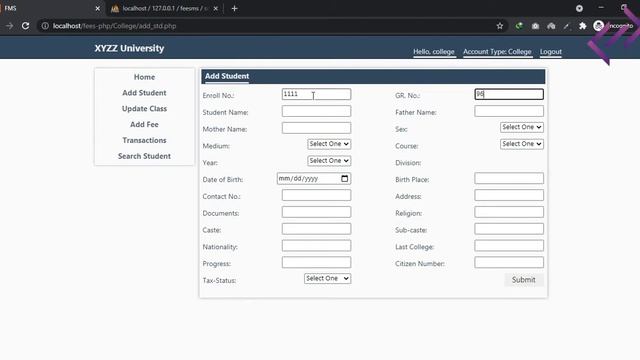Switch to the localhost phpMyAdmin tab

click(164, 9)
